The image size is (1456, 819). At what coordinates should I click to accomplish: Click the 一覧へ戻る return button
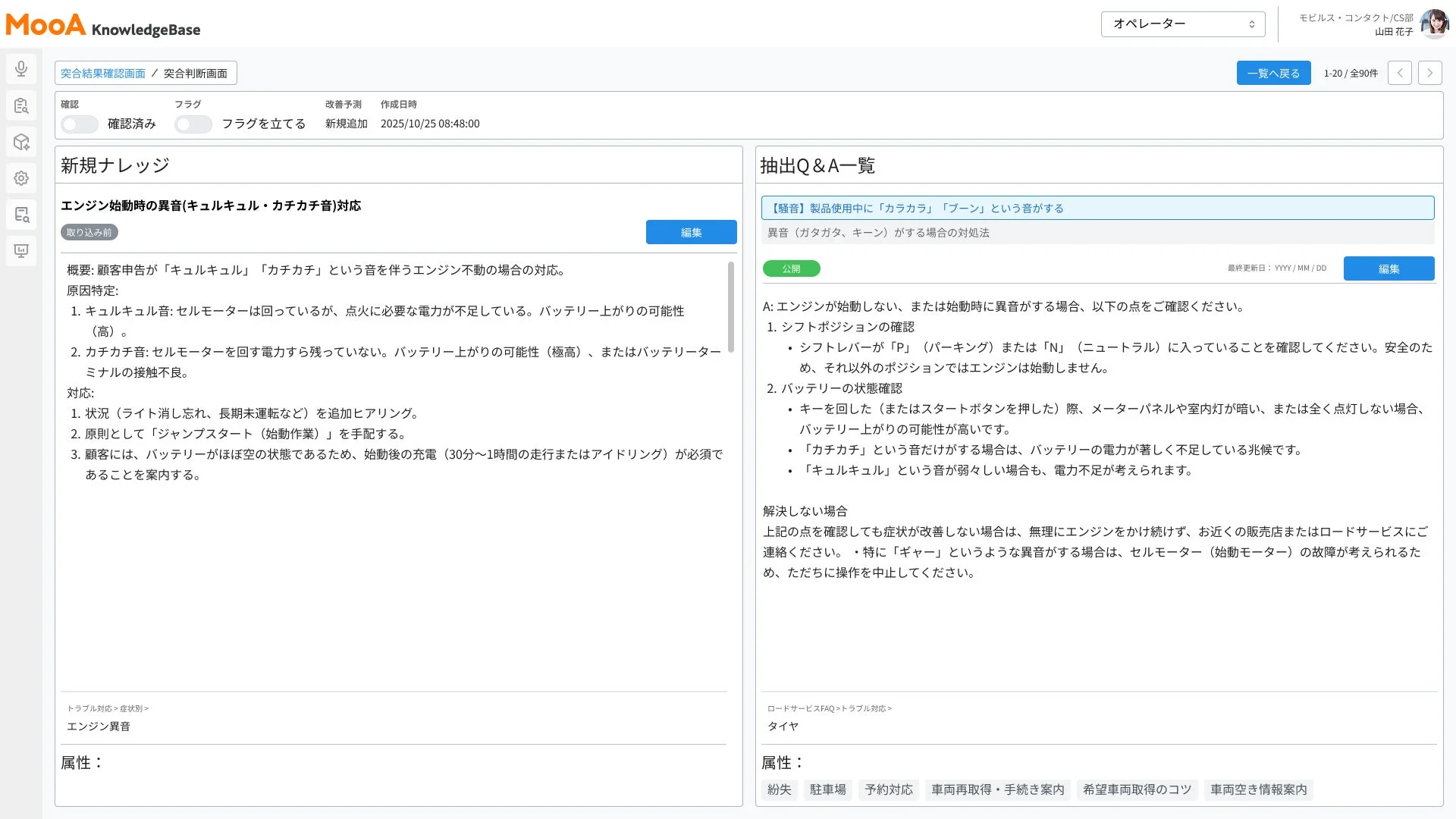pos(1273,72)
